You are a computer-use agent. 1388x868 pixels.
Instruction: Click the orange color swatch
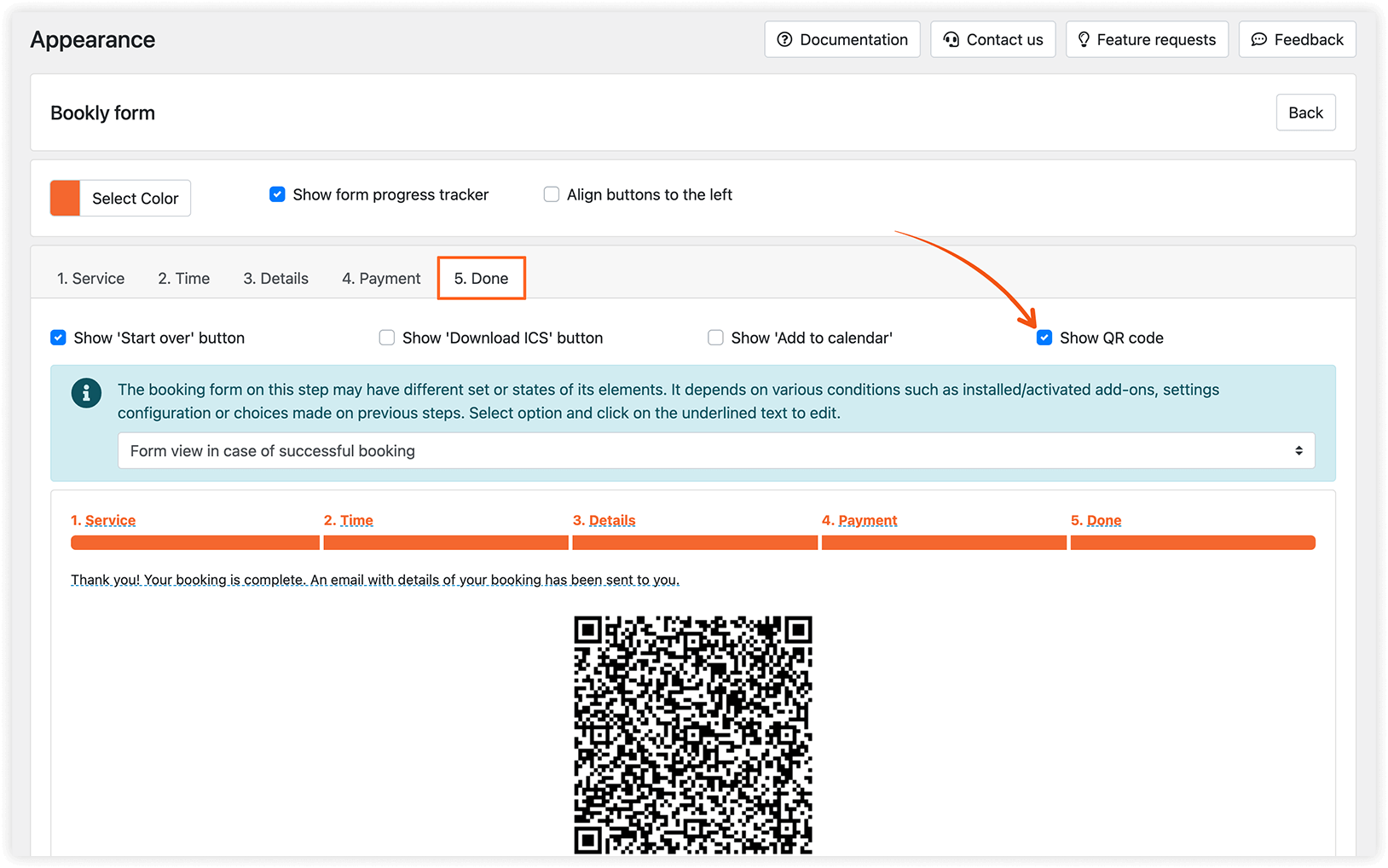pyautogui.click(x=66, y=198)
